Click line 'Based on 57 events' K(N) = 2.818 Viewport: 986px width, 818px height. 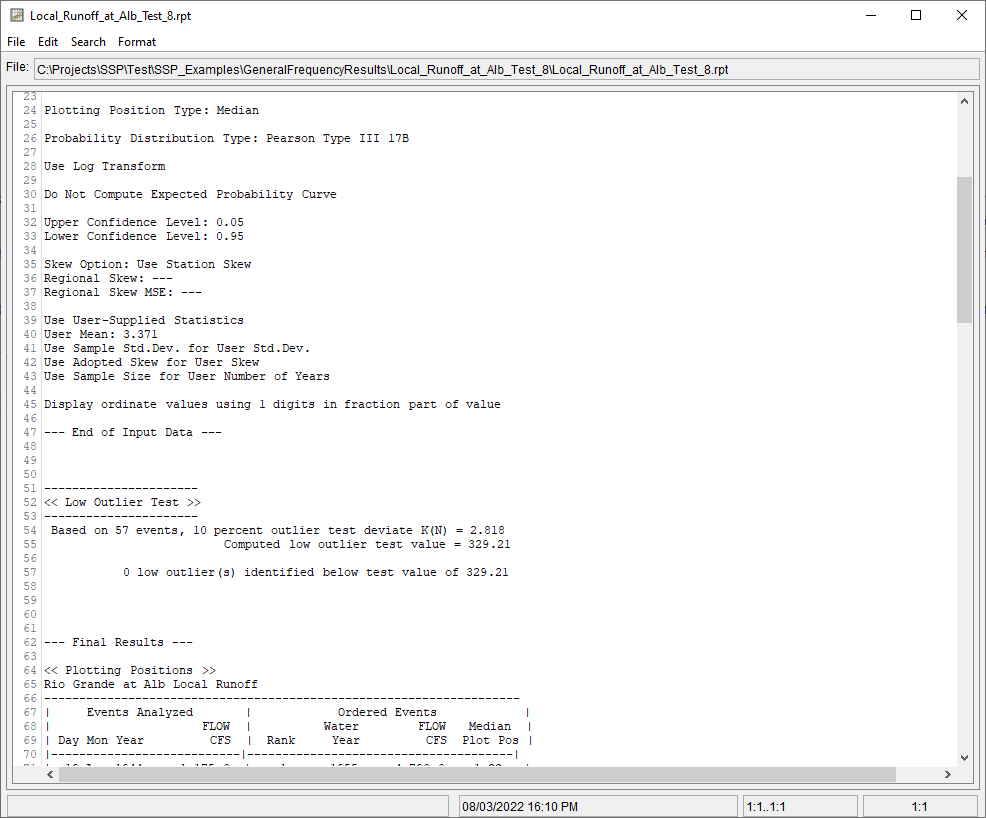pyautogui.click(x=277, y=531)
